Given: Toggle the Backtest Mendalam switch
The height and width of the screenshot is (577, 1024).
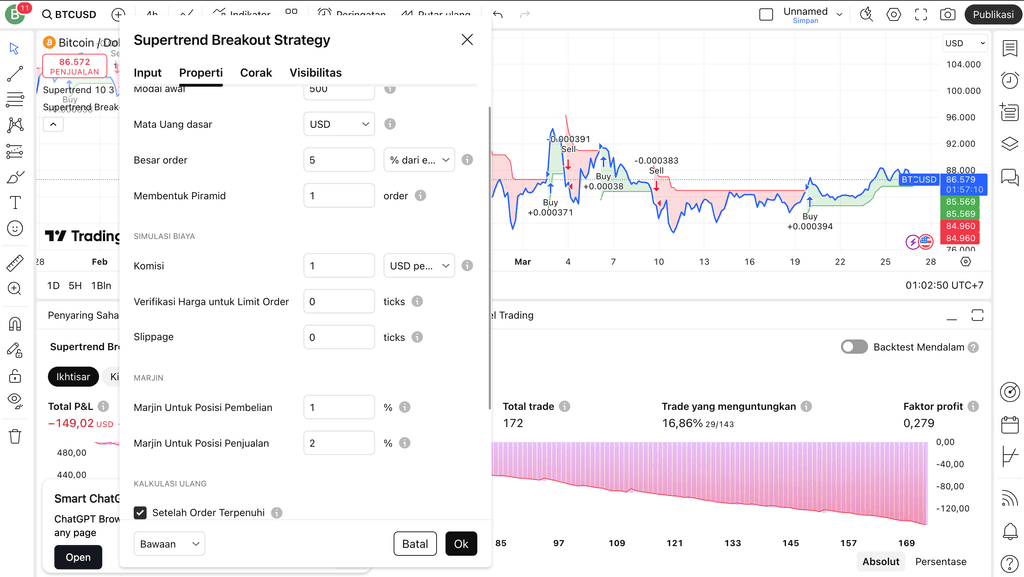Looking at the screenshot, I should 854,347.
